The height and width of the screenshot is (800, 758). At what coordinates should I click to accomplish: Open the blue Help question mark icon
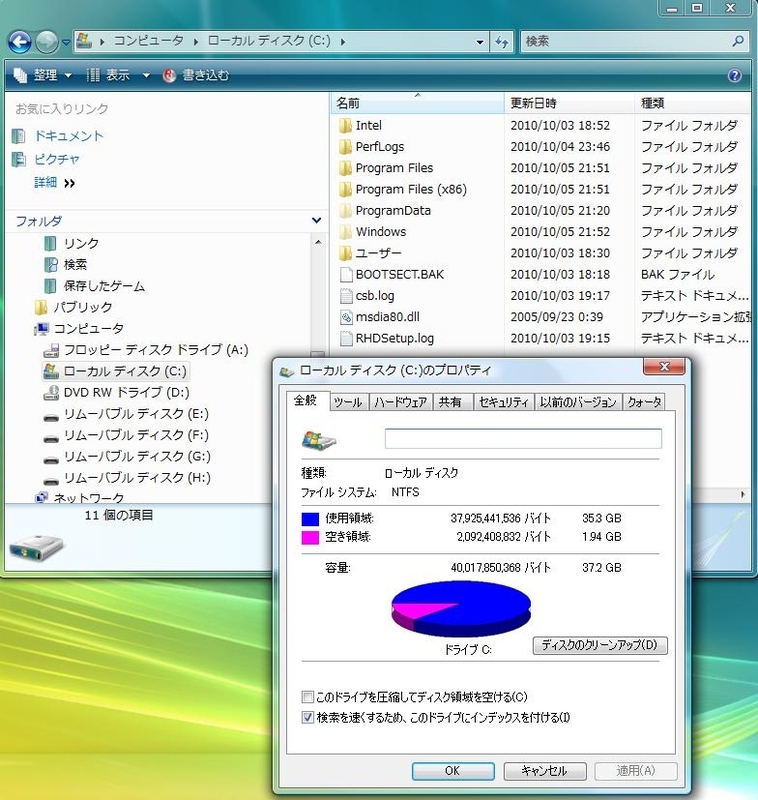point(735,76)
